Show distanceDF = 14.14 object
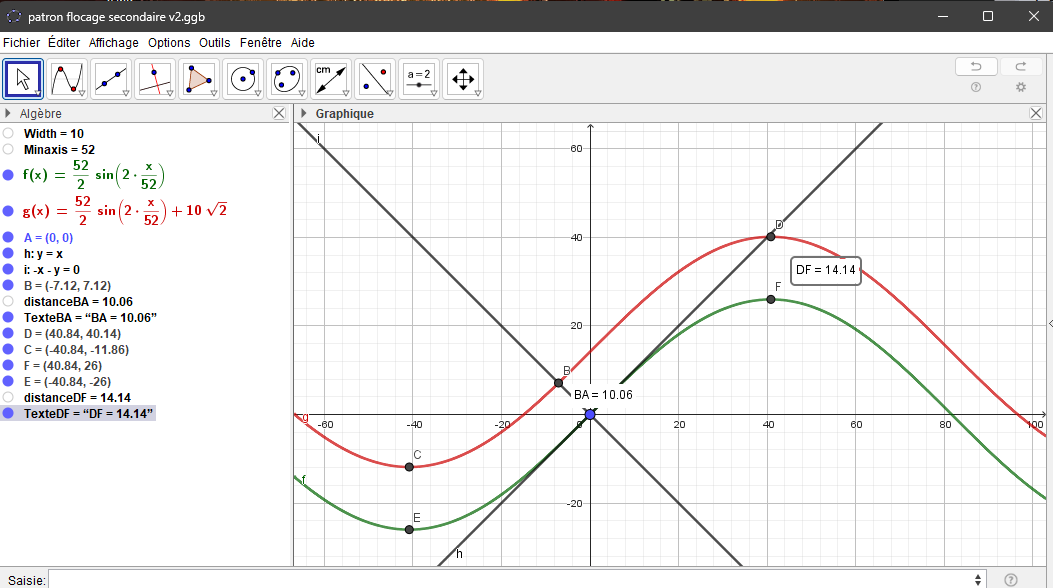Viewport: 1053px width, 588px height. (8, 397)
